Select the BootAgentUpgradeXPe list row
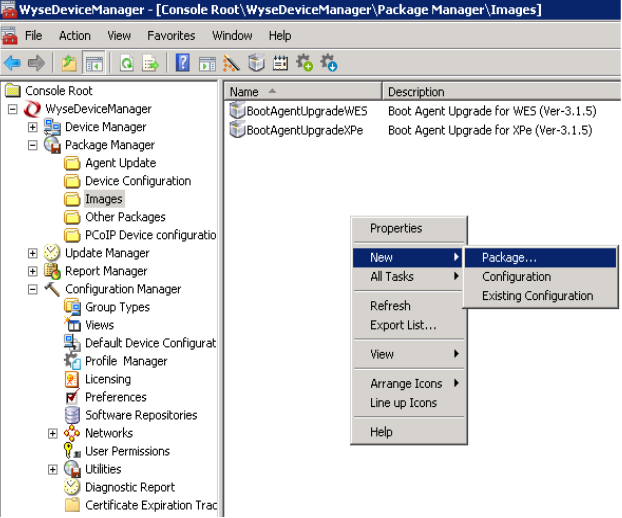 [294, 130]
